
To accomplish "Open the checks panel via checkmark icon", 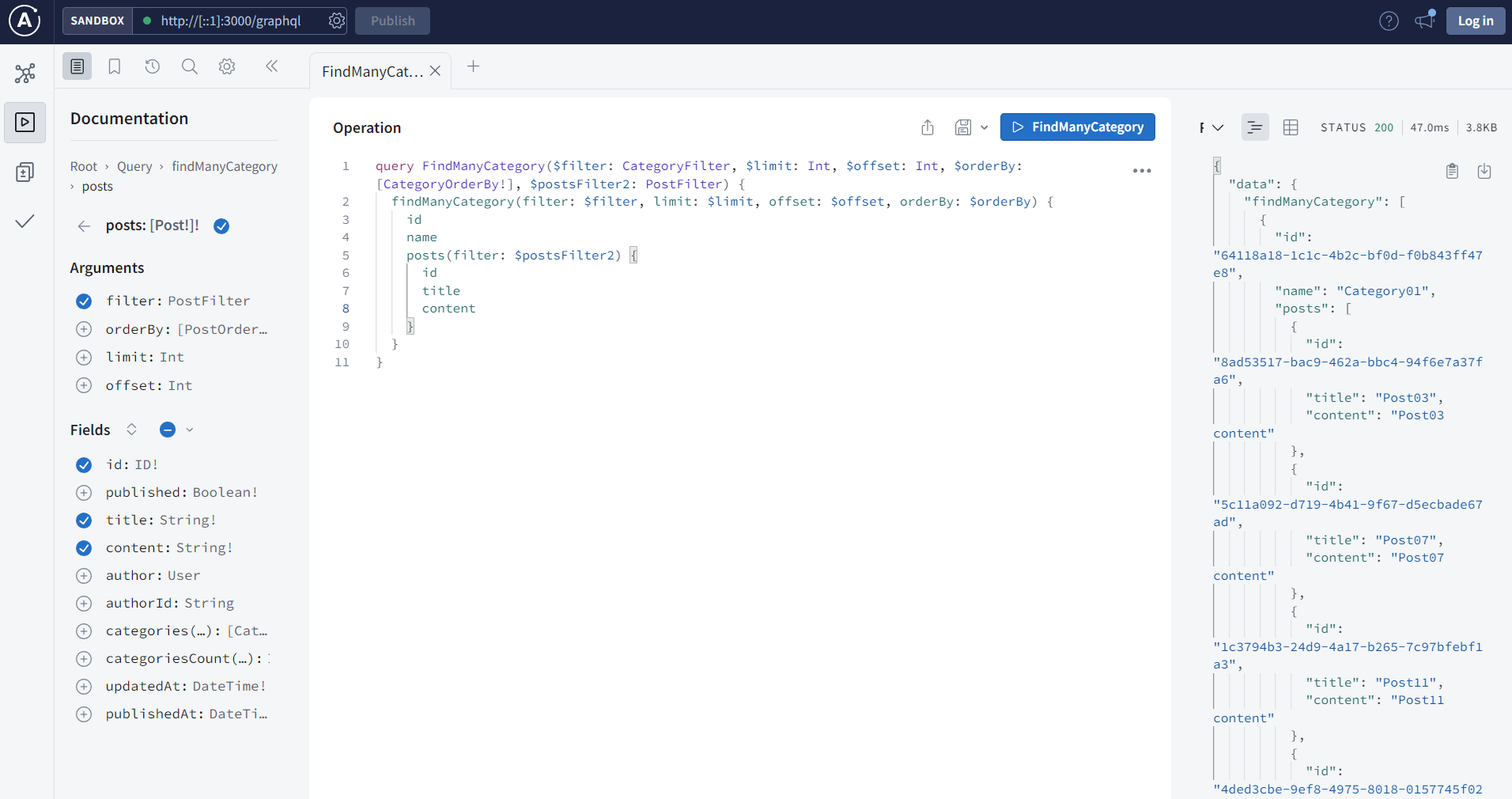I will [x=25, y=222].
